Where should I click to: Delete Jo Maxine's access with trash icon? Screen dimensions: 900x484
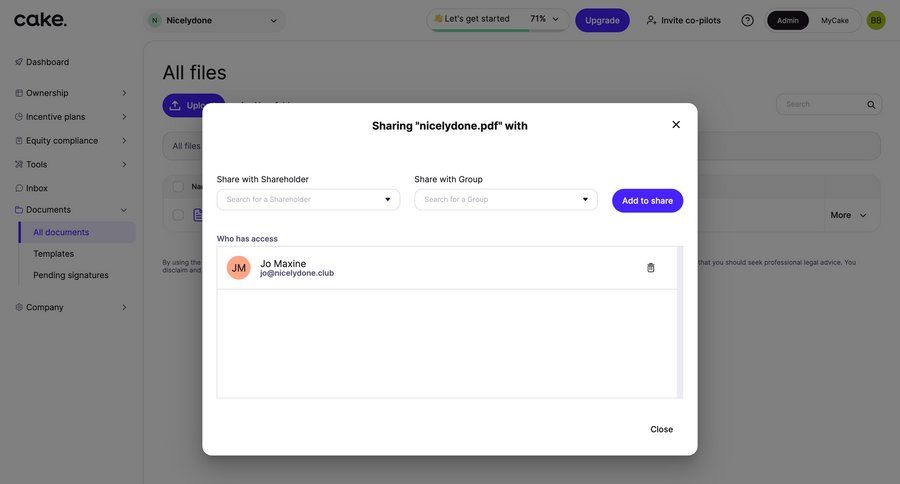(x=651, y=268)
